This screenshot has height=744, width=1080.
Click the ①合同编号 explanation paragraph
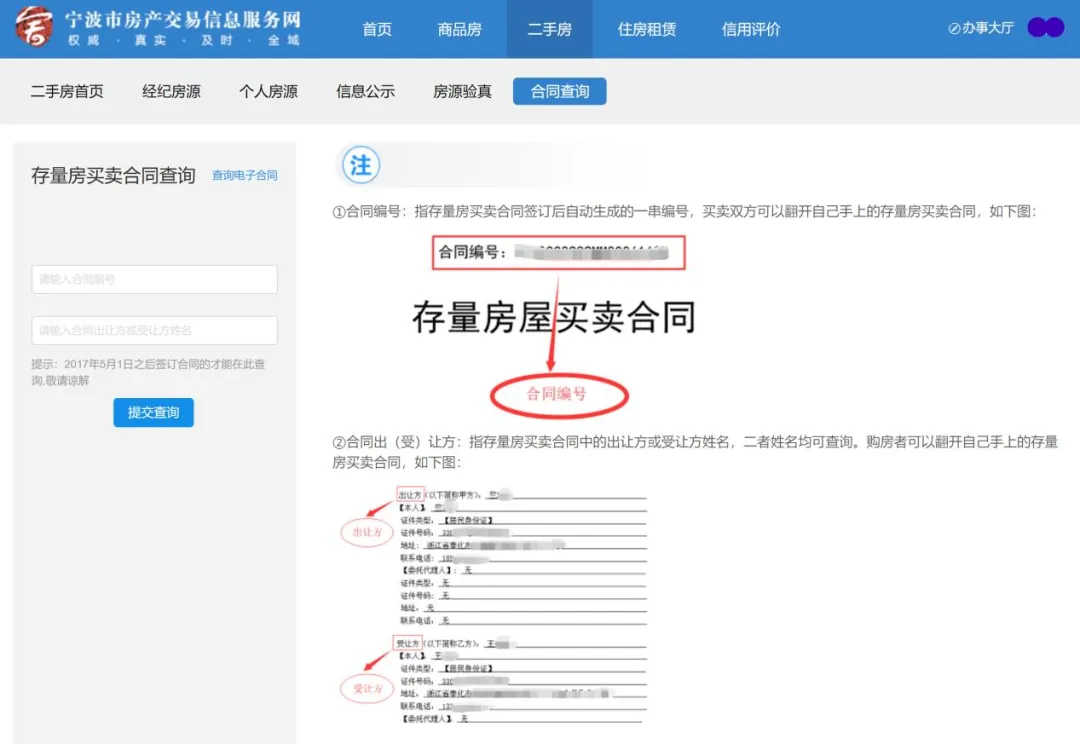(x=684, y=211)
